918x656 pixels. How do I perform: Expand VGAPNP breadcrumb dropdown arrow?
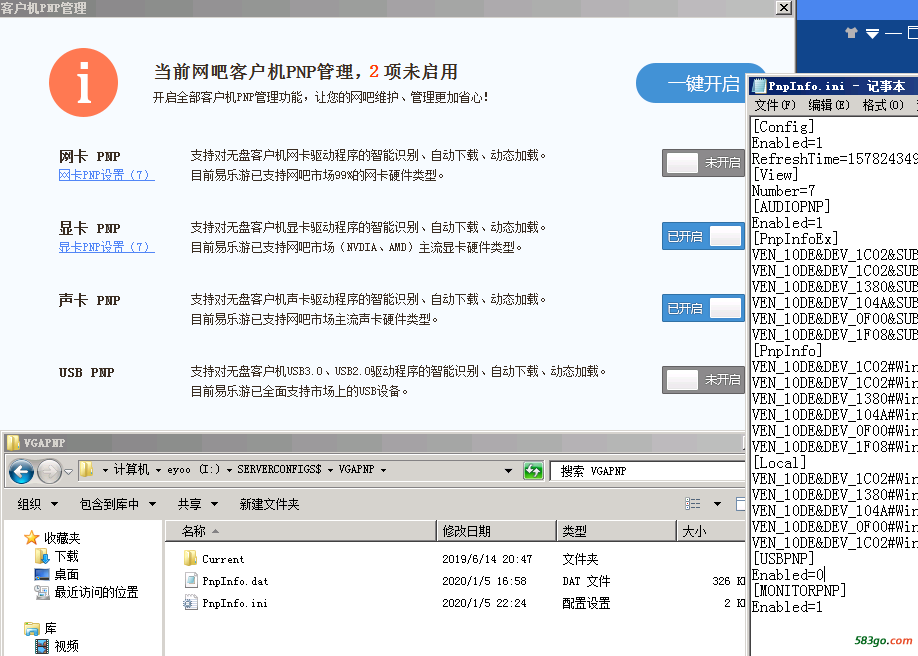click(383, 470)
